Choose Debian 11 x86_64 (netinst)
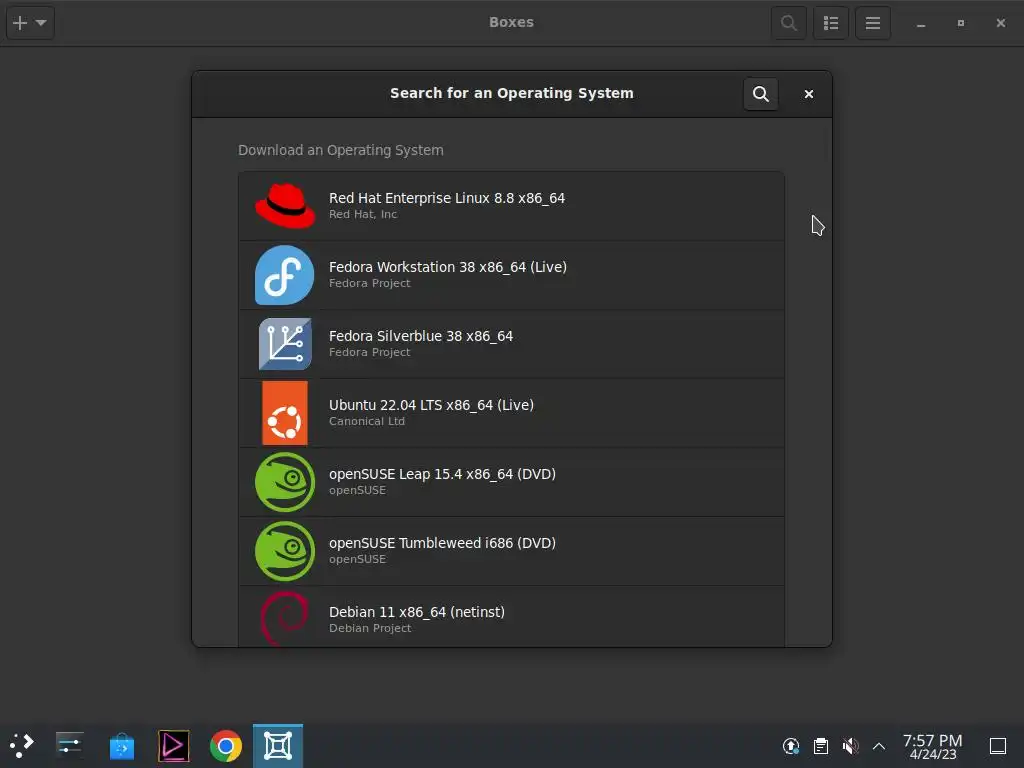The width and height of the screenshot is (1024, 768). (x=511, y=616)
